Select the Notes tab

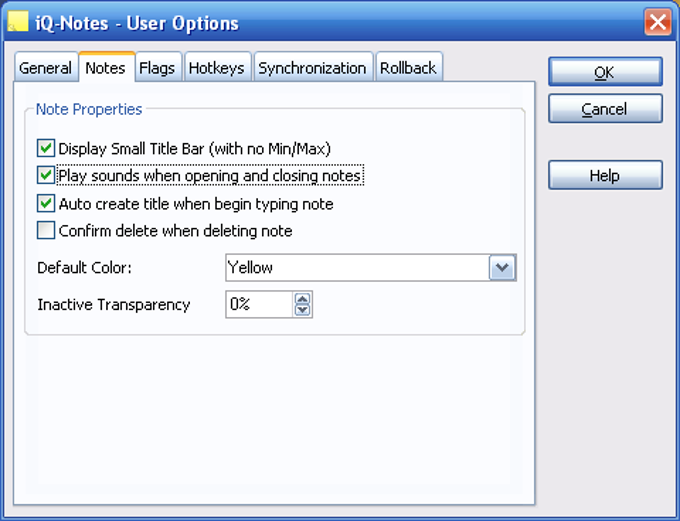[x=105, y=68]
